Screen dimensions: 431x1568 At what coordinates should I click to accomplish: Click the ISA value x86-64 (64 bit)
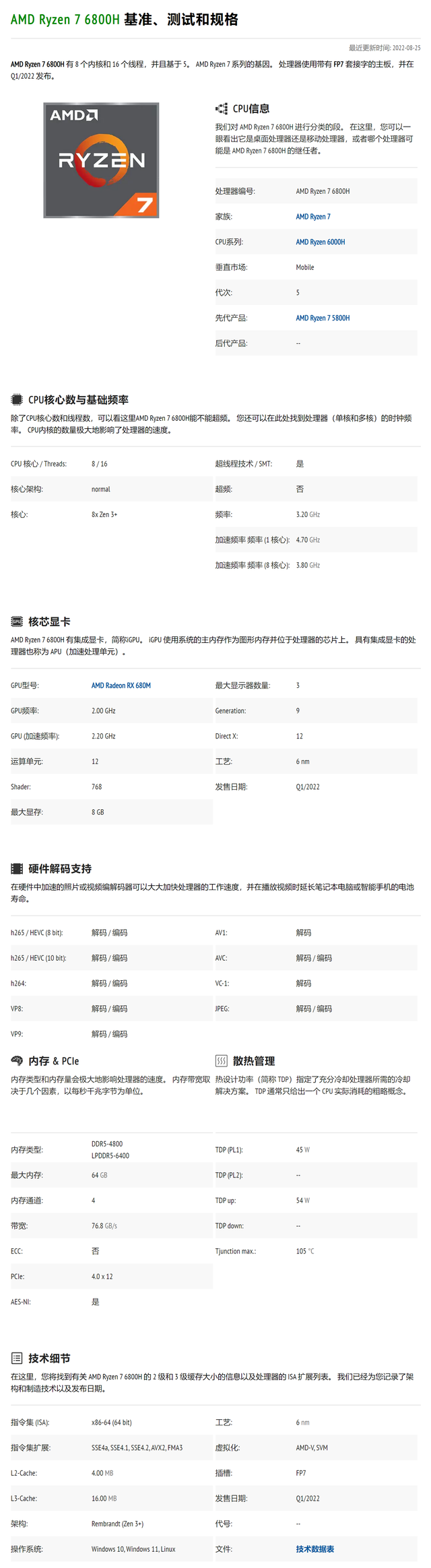[112, 1423]
